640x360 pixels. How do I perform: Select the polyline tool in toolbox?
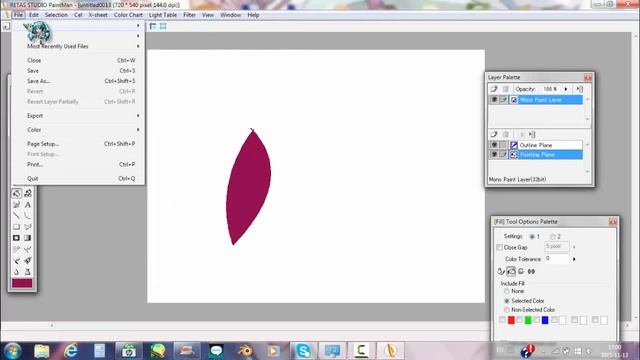[x=28, y=227]
